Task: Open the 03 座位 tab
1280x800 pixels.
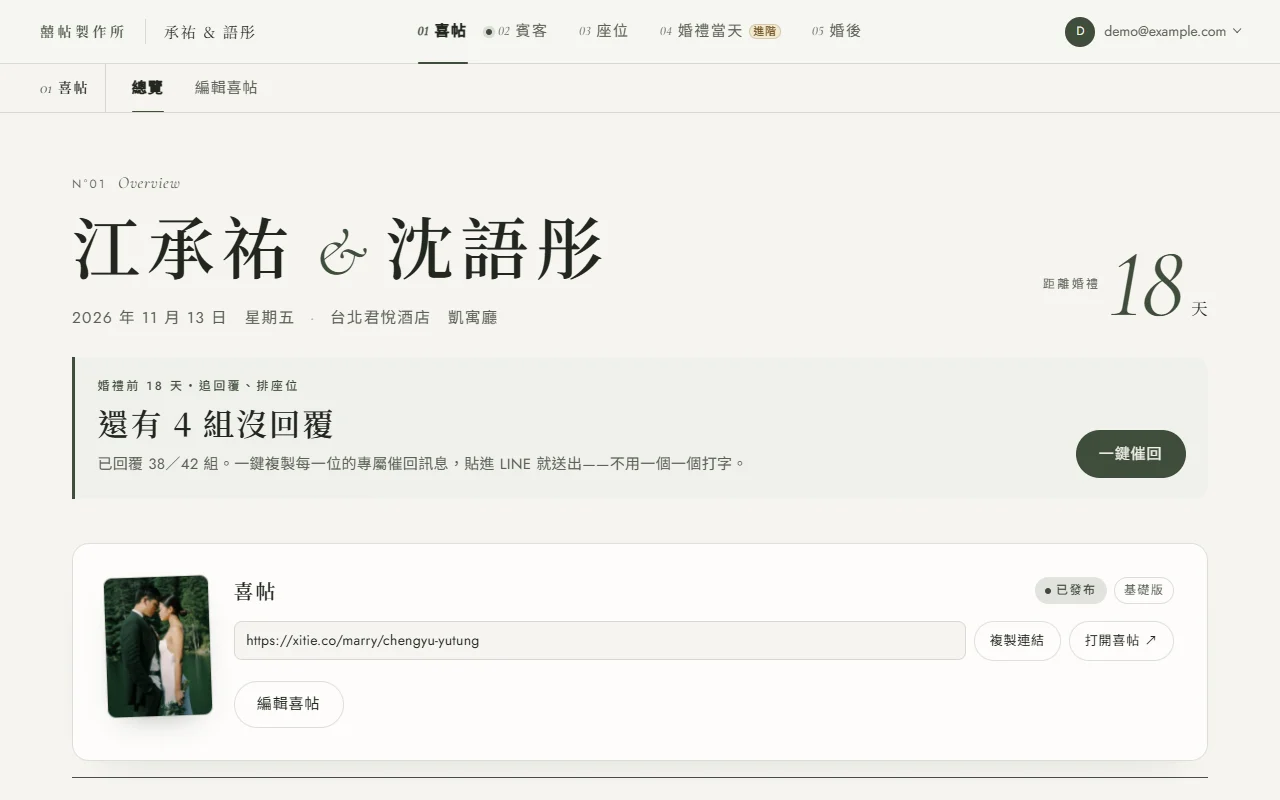Action: tap(603, 31)
